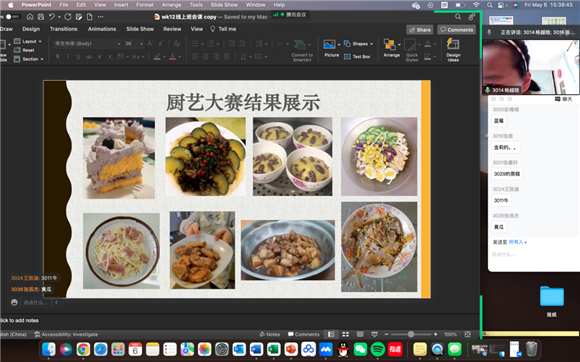The height and width of the screenshot is (362, 580).
Task: Click 'Click to add notes' area
Action: pyautogui.click(x=19, y=321)
